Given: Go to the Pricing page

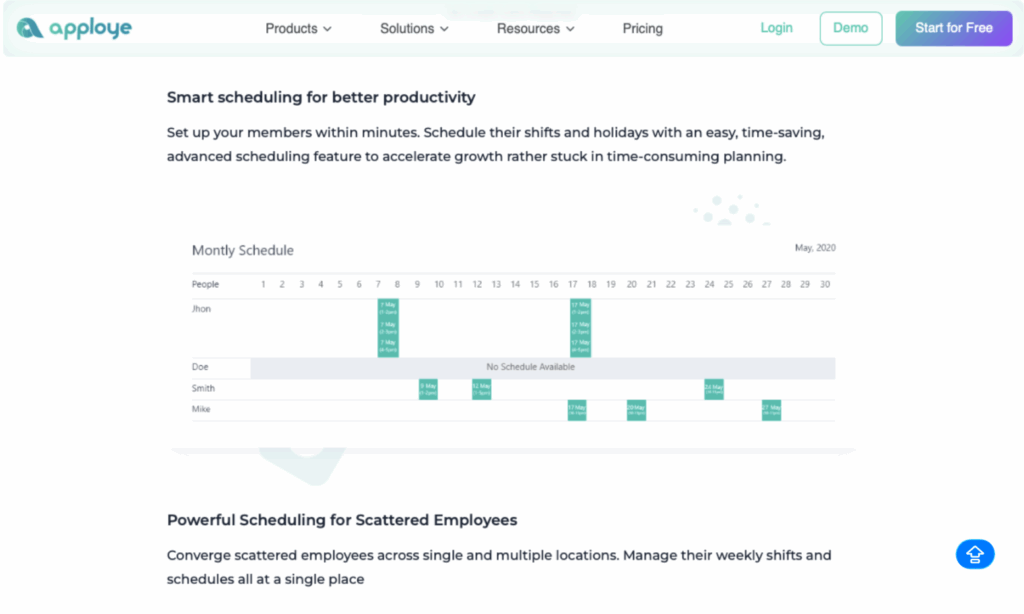Looking at the screenshot, I should point(642,29).
